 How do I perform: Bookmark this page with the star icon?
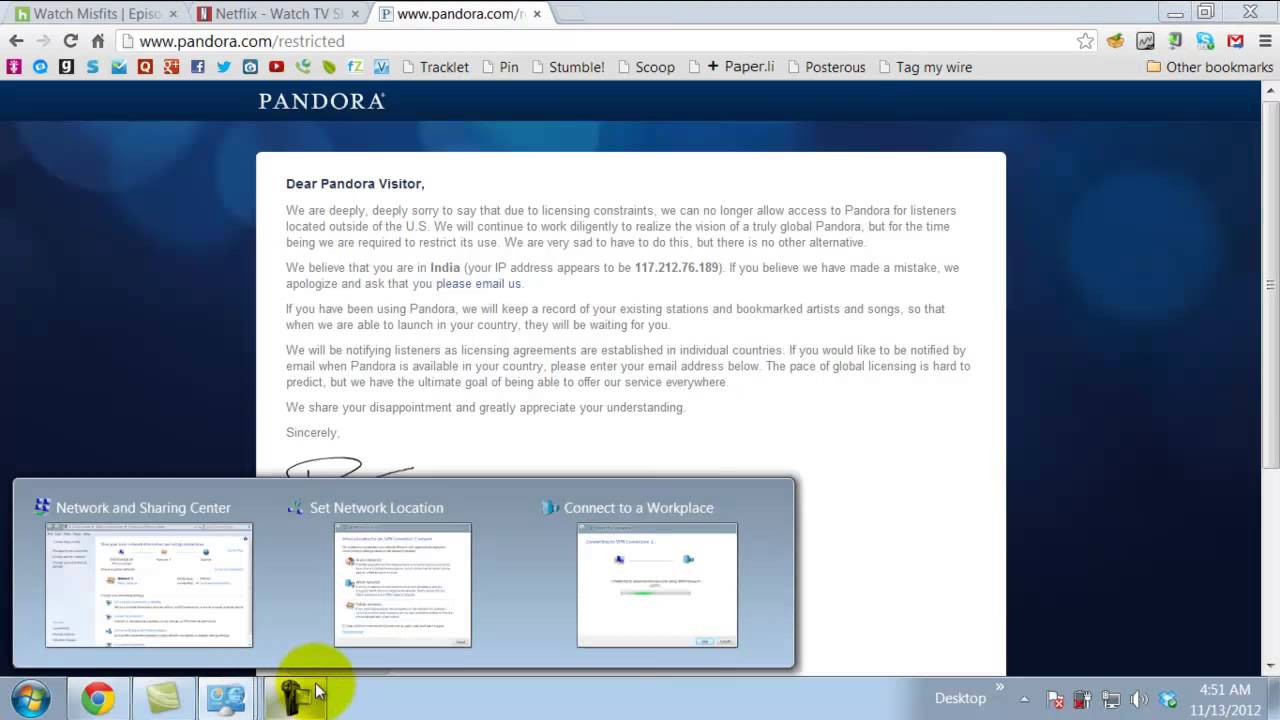click(x=1085, y=41)
